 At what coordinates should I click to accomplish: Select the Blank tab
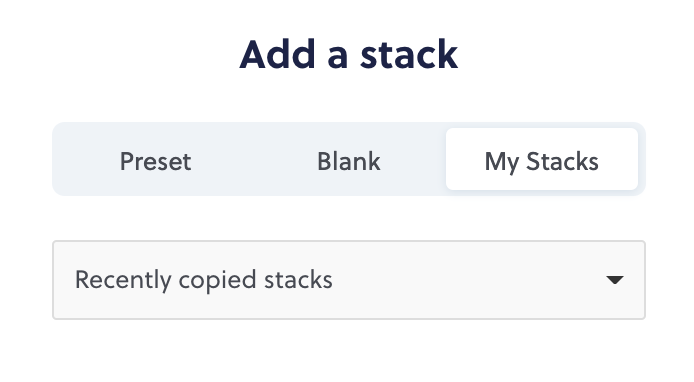coord(349,159)
